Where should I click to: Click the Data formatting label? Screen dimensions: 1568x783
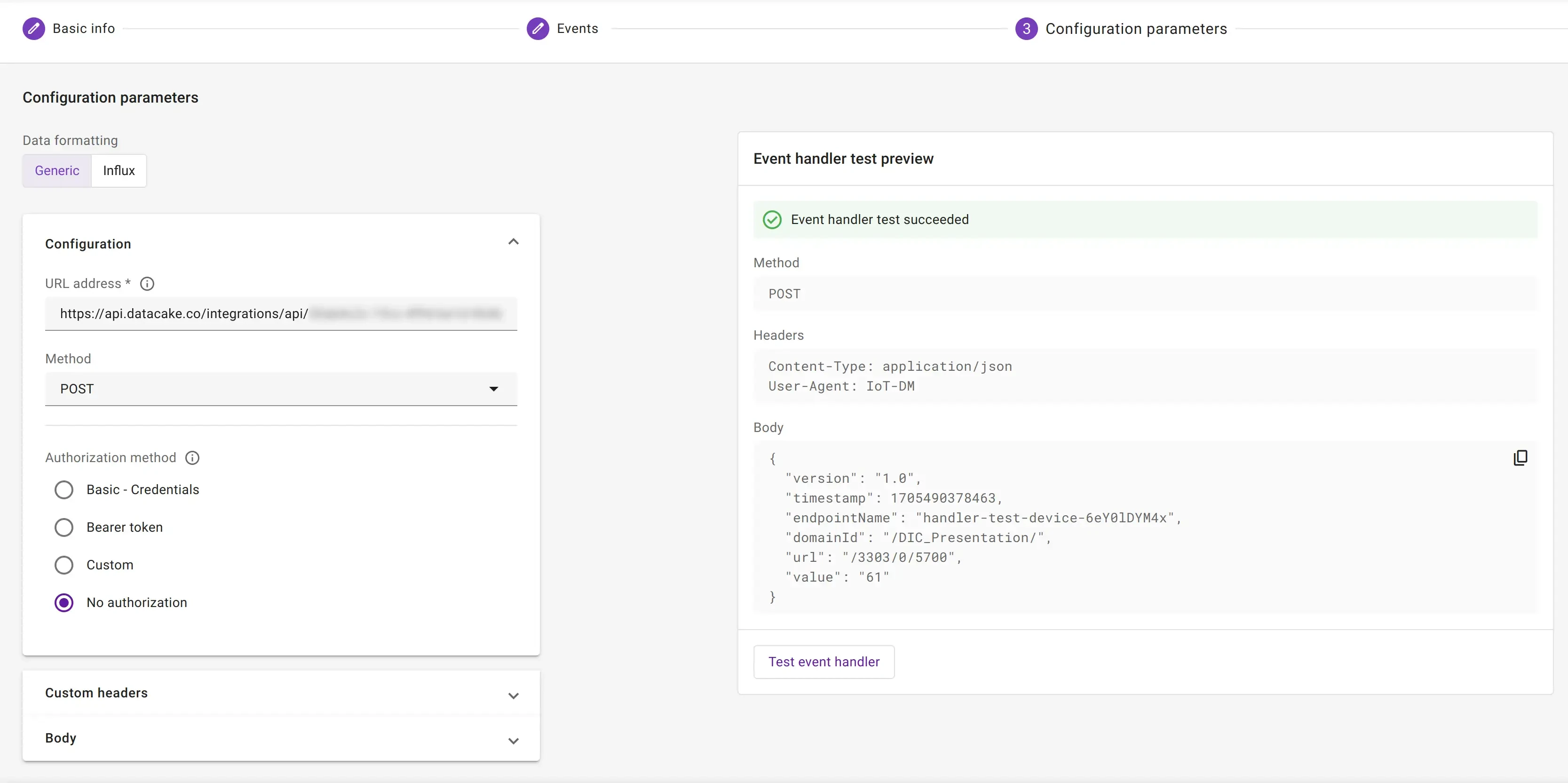tap(70, 141)
